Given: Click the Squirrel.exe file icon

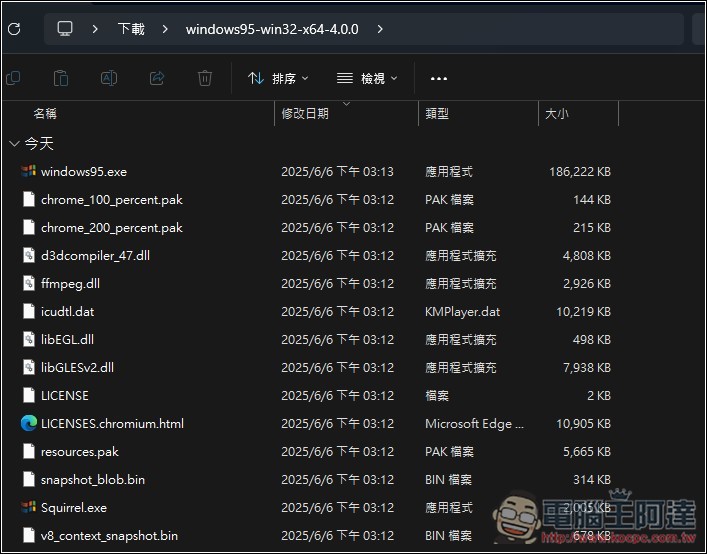Looking at the screenshot, I should 28,507.
